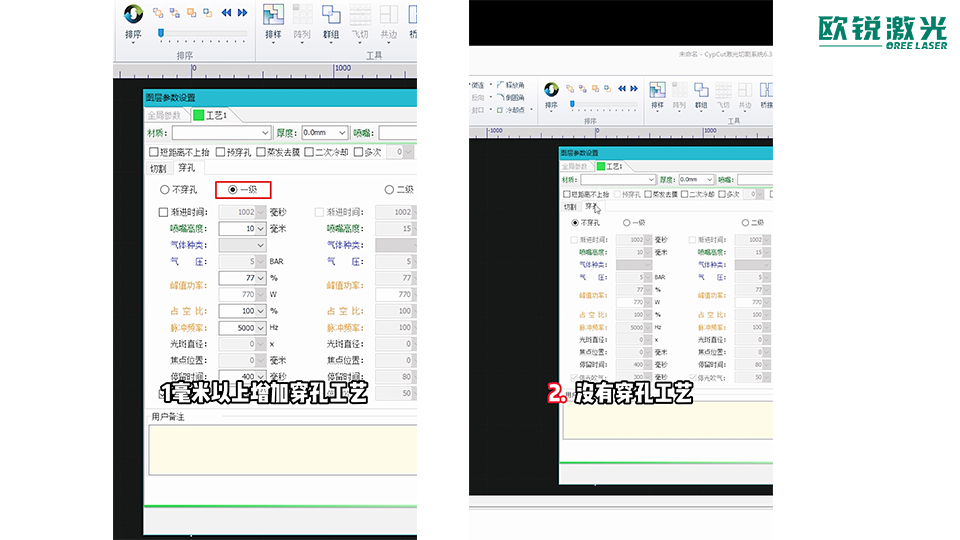The image size is (960, 540).
Task: Click the 共边 co-edge icon in left view
Action: [x=389, y=15]
